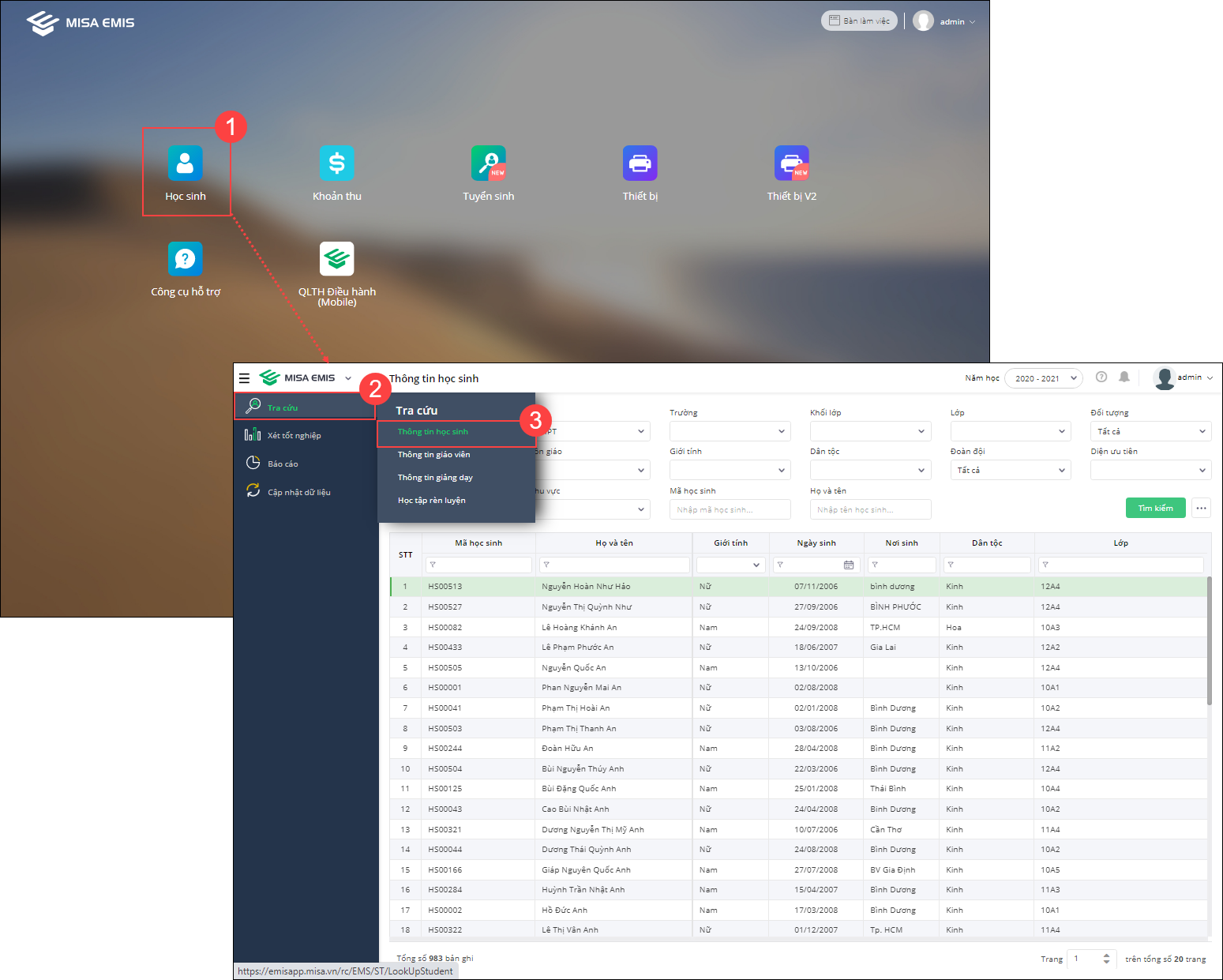Click the Bàn làm việc button
This screenshot has height=980, width=1223.
pos(859,21)
